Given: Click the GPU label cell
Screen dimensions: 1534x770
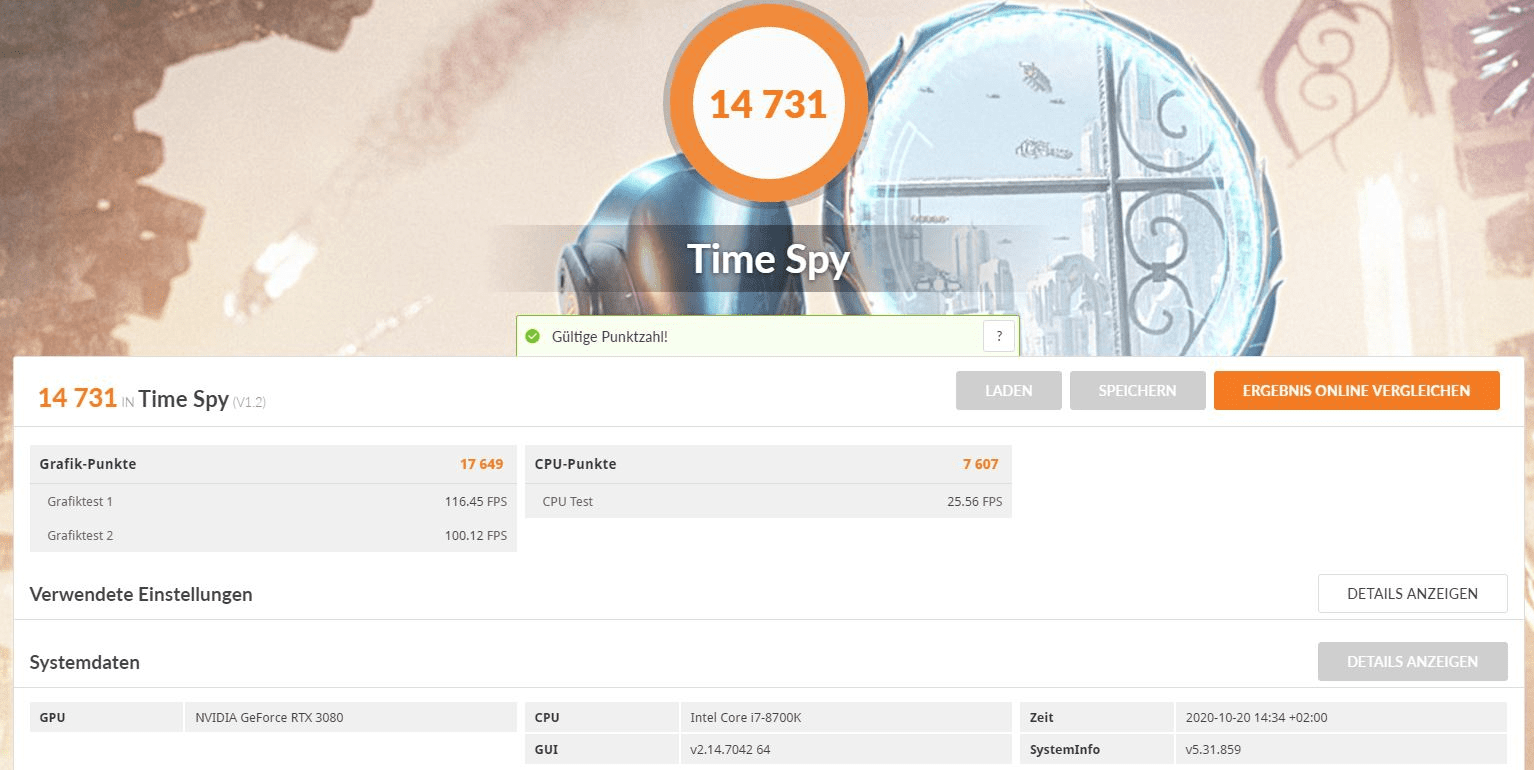Looking at the screenshot, I should coord(107,717).
